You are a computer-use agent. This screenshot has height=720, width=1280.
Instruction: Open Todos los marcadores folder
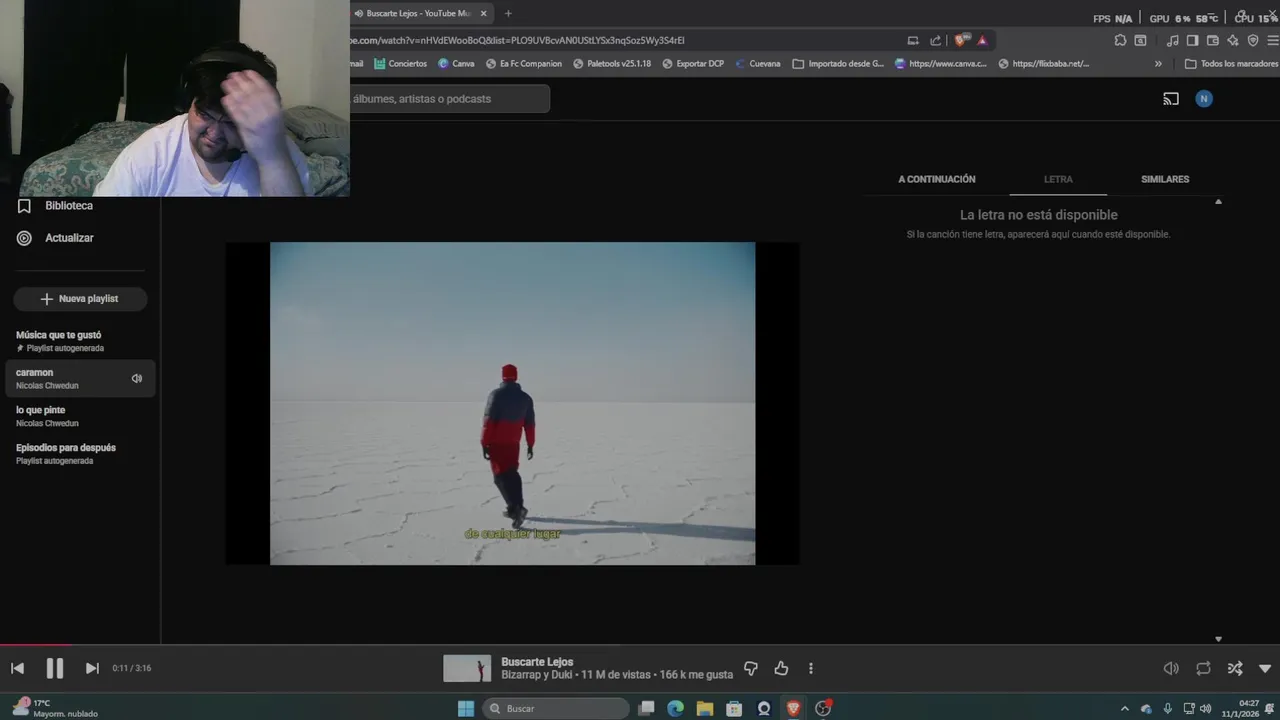[1231, 64]
